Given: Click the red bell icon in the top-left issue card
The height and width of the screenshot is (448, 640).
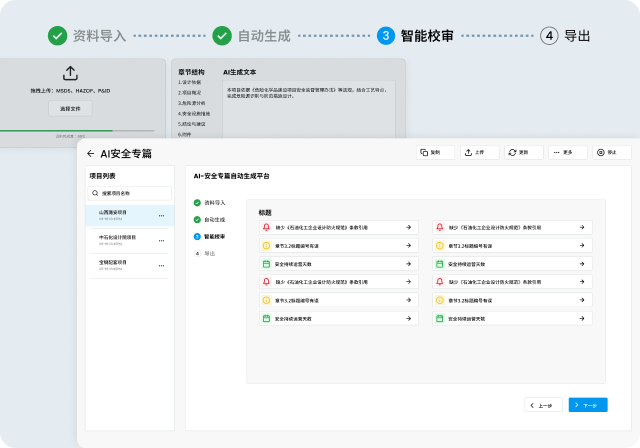Looking at the screenshot, I should click(x=267, y=227).
